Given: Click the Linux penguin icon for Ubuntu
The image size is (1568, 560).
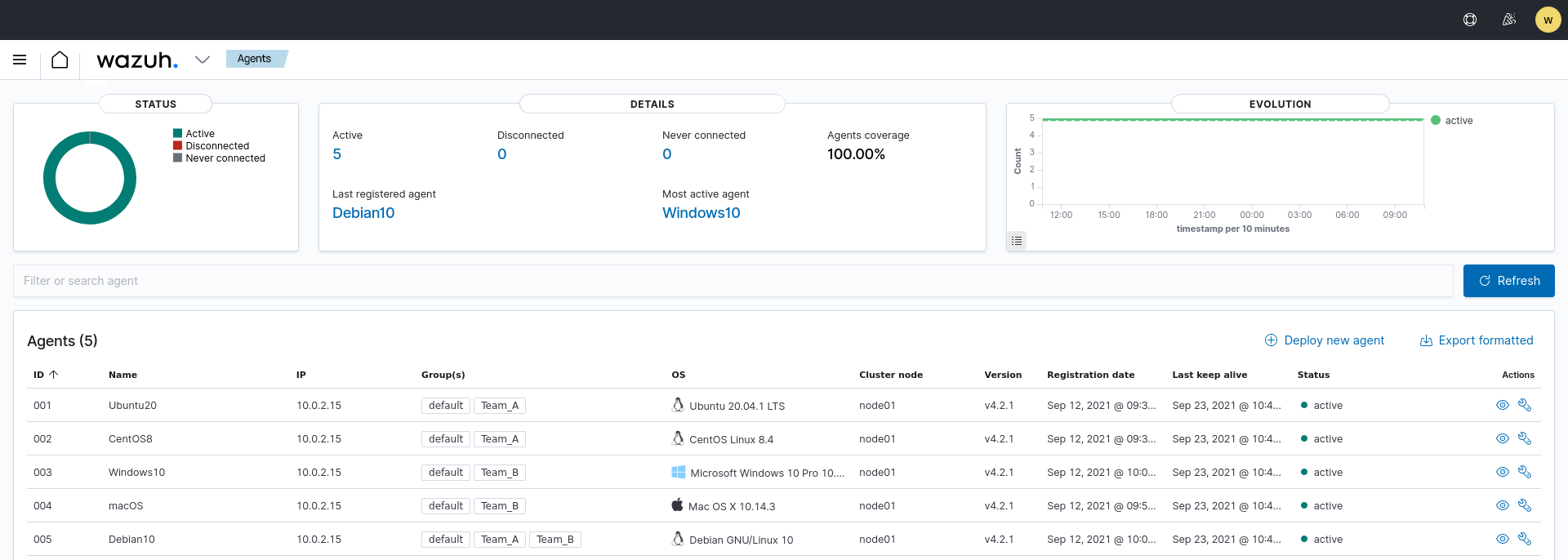Looking at the screenshot, I should coord(678,405).
